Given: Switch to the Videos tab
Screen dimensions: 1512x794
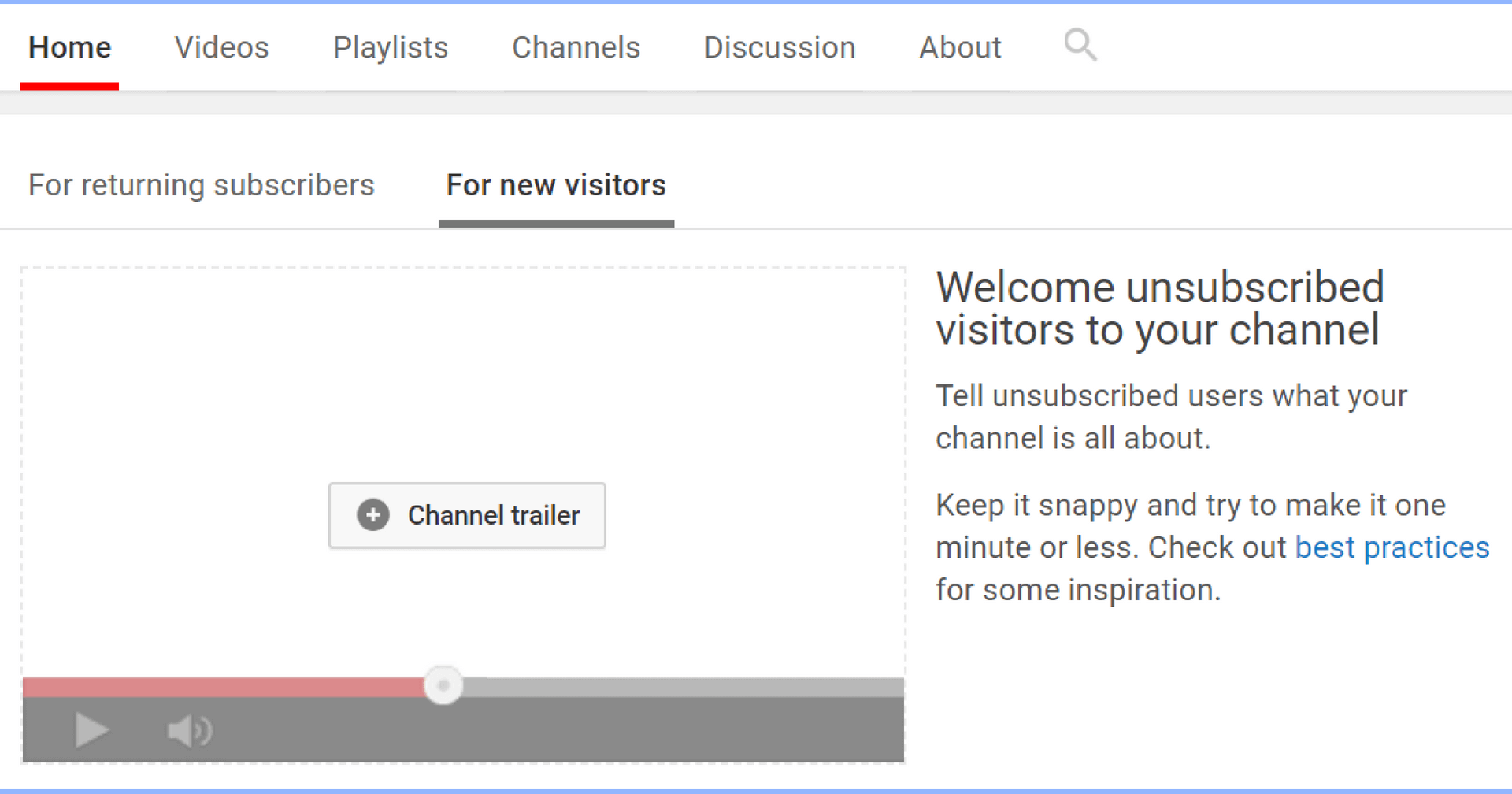Looking at the screenshot, I should (x=221, y=47).
